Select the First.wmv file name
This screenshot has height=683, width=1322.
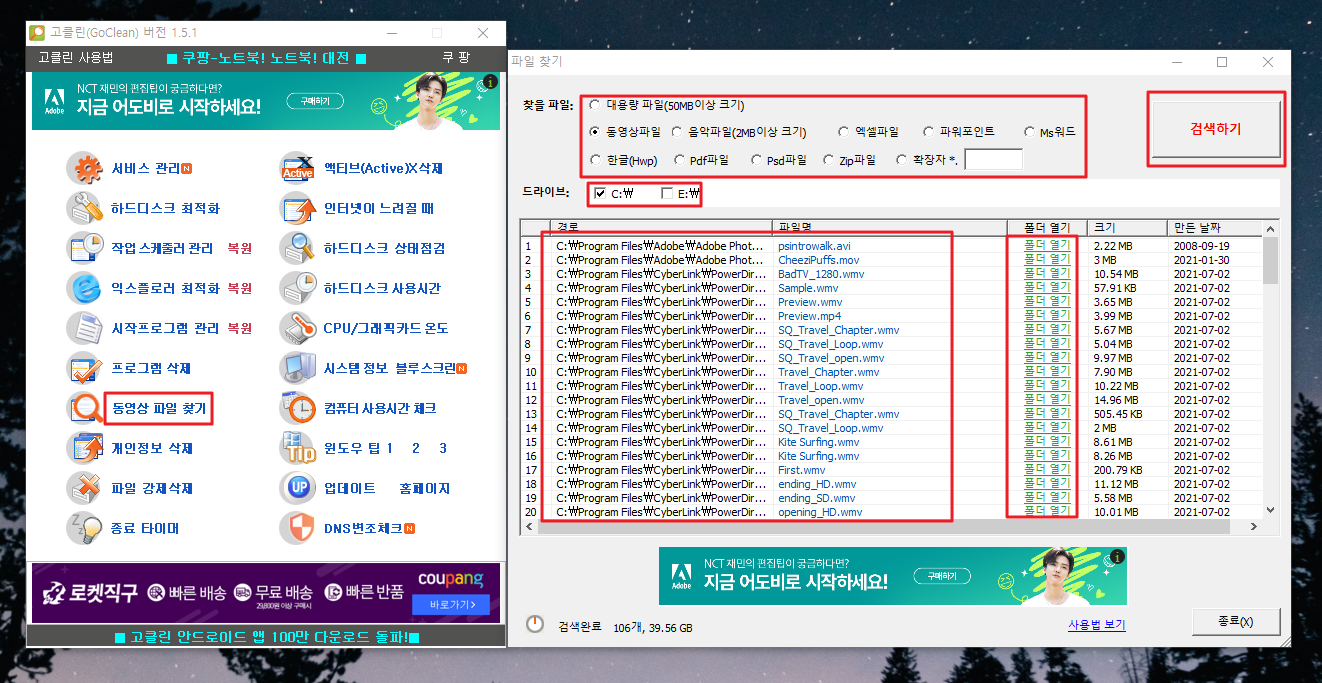(x=802, y=470)
